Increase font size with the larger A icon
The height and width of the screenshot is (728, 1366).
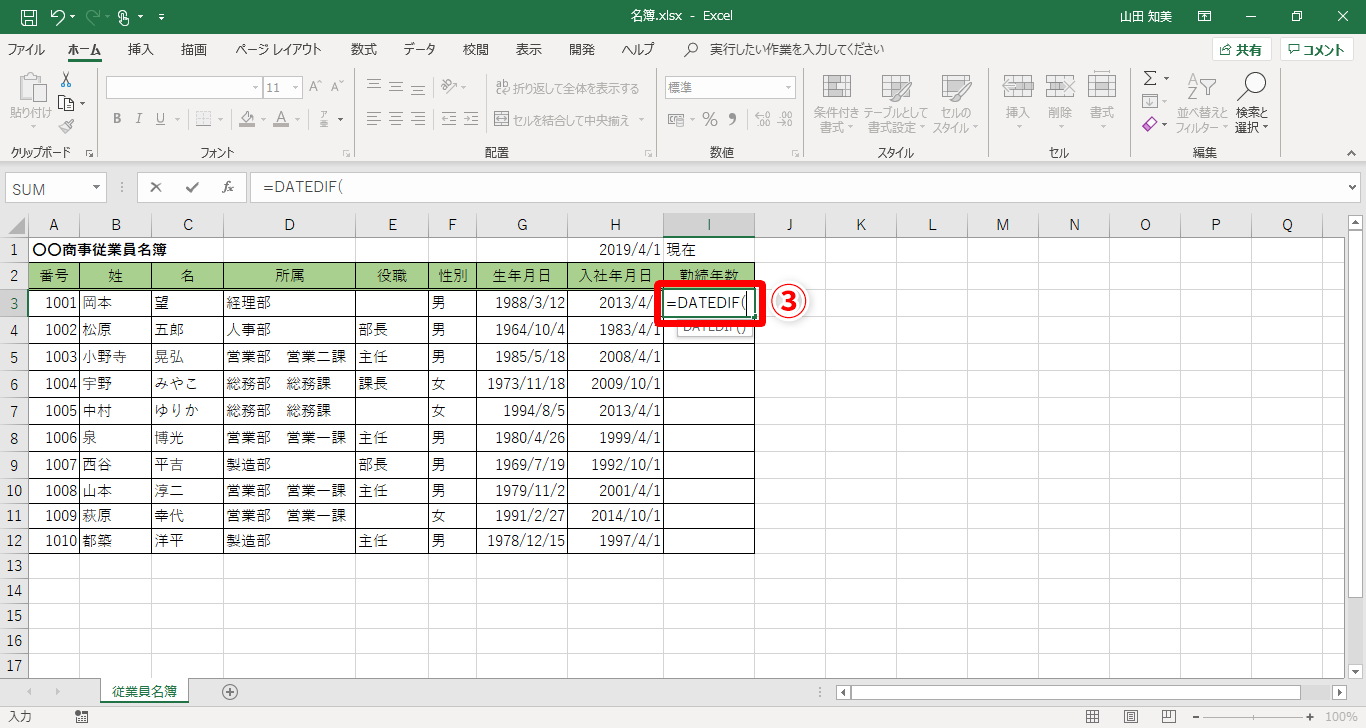(314, 87)
